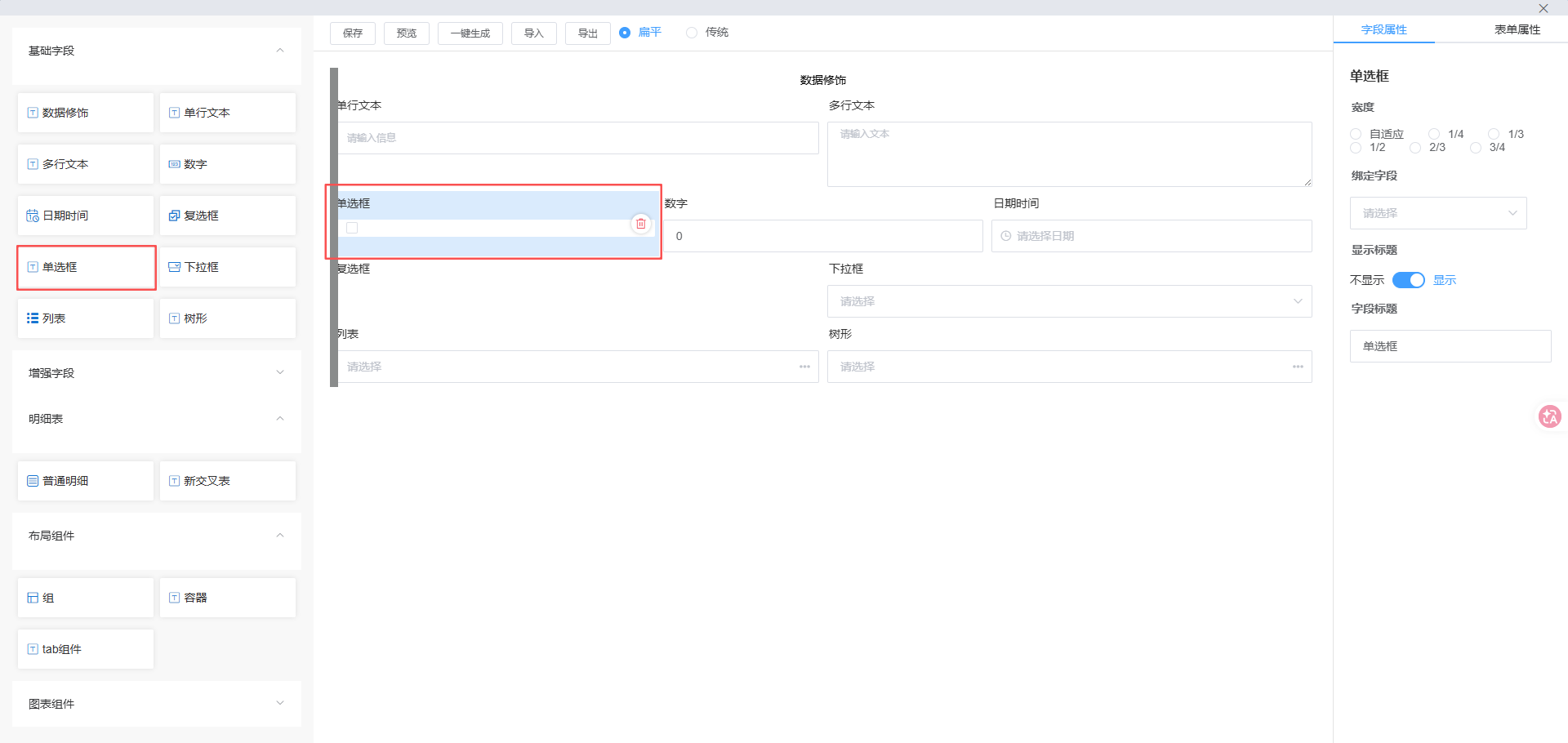The height and width of the screenshot is (743, 1568).
Task: Switch to the 表单属性 tab
Action: click(1517, 29)
